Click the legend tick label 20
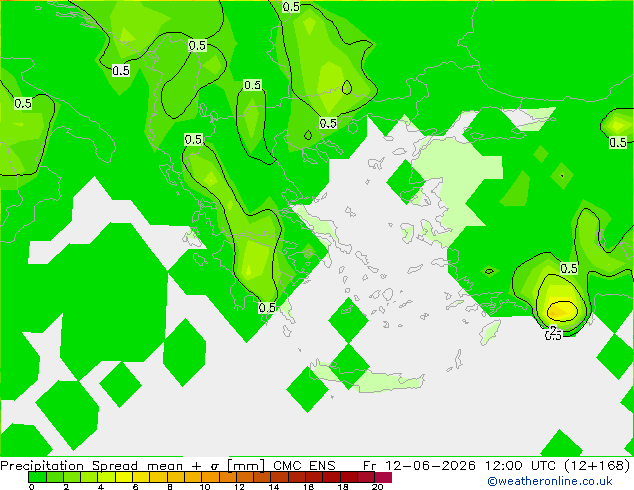The width and height of the screenshot is (634, 490). coord(377,487)
